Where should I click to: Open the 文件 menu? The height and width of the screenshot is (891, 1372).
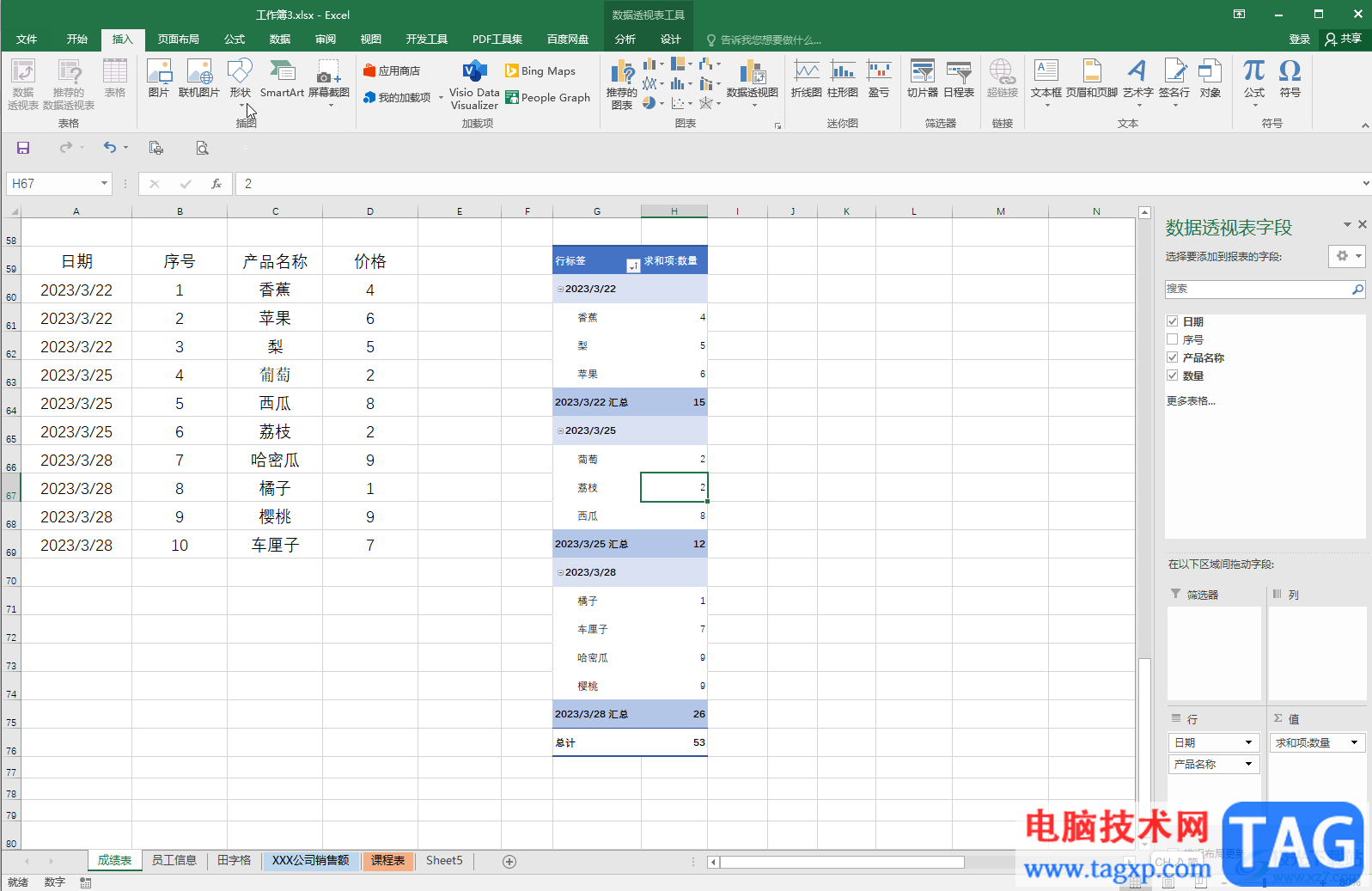pos(27,40)
